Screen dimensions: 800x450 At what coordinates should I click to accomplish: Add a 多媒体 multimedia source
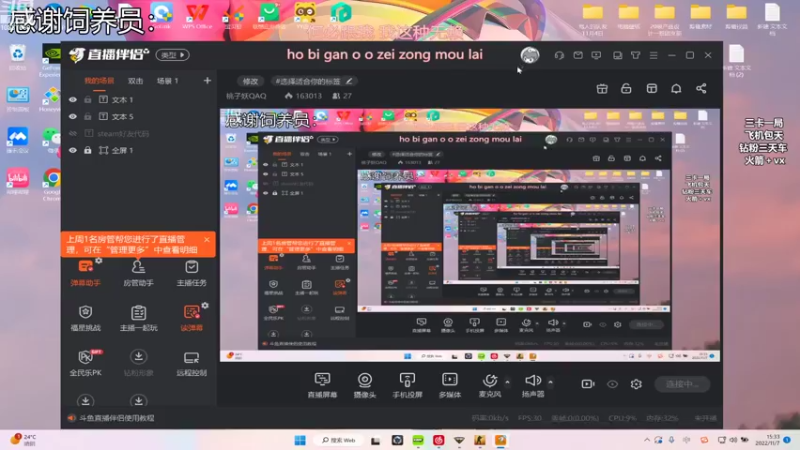(x=449, y=385)
